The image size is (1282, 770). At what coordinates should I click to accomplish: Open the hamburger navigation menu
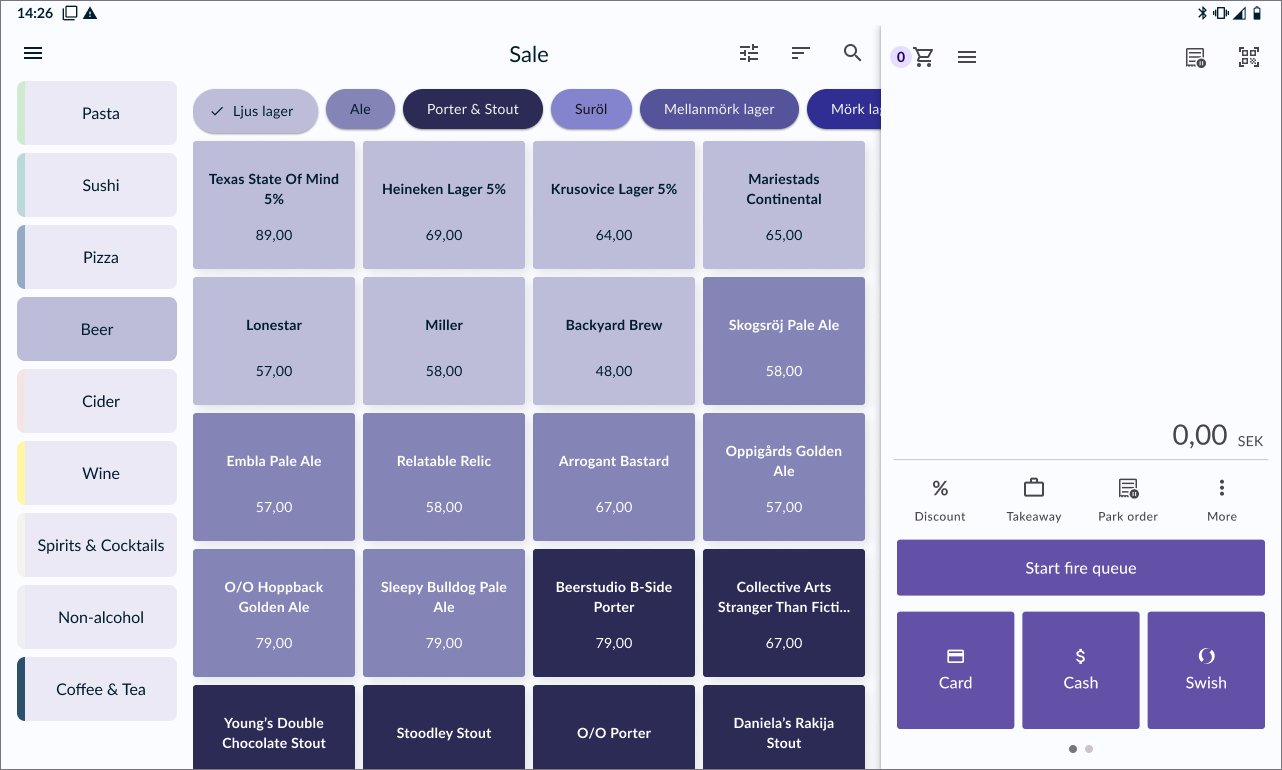click(x=33, y=54)
